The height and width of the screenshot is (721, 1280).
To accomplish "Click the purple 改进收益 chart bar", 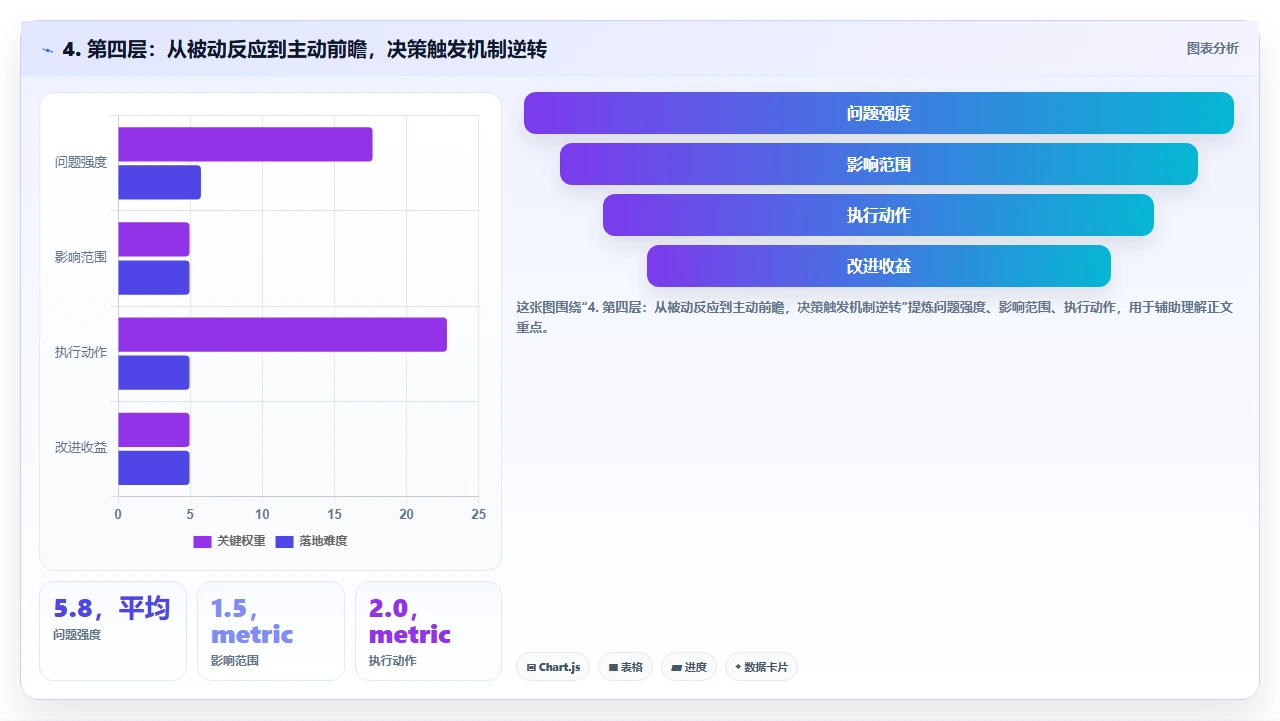I will coord(153,430).
